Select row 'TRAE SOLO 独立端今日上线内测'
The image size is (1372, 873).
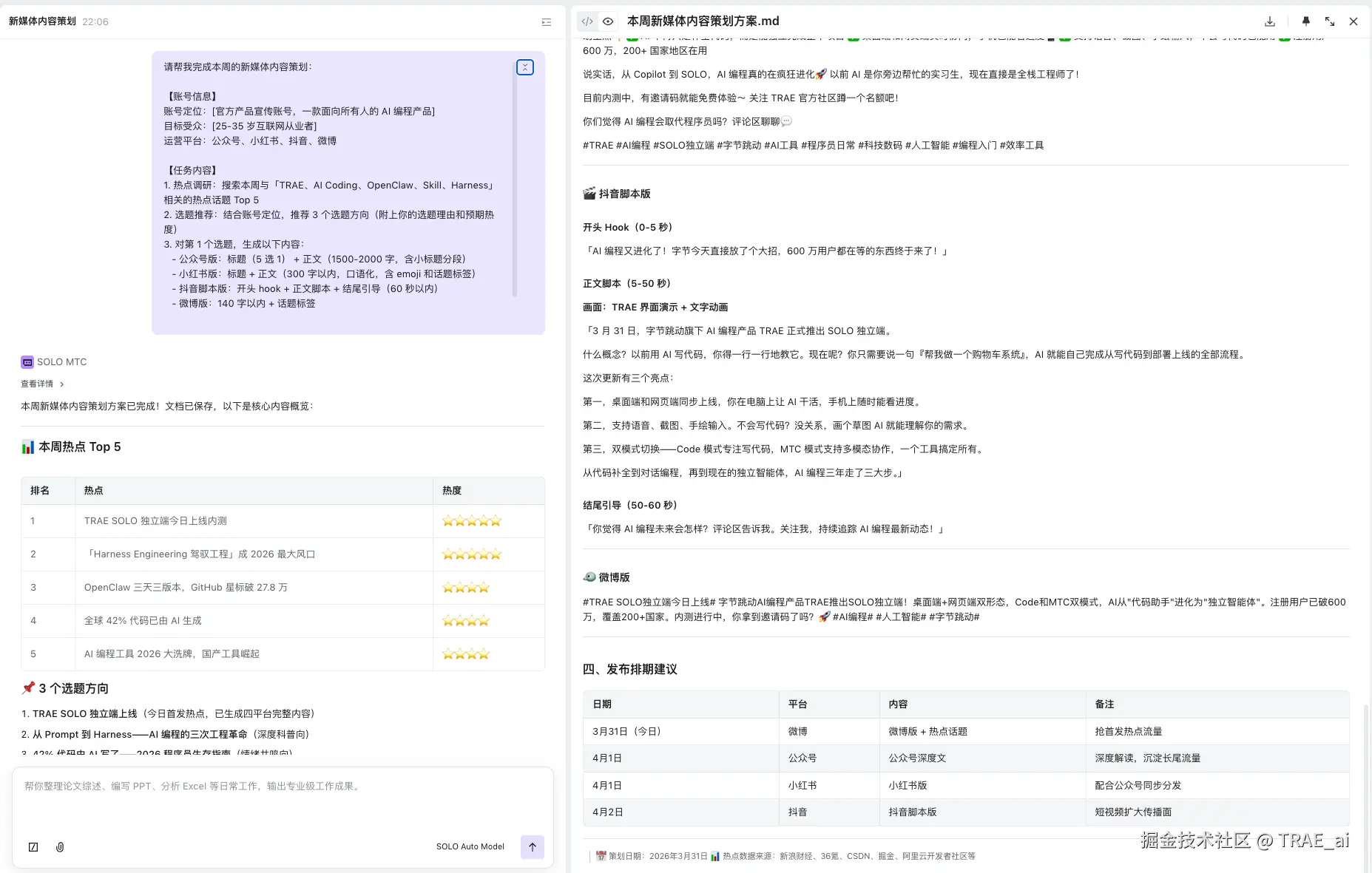283,521
